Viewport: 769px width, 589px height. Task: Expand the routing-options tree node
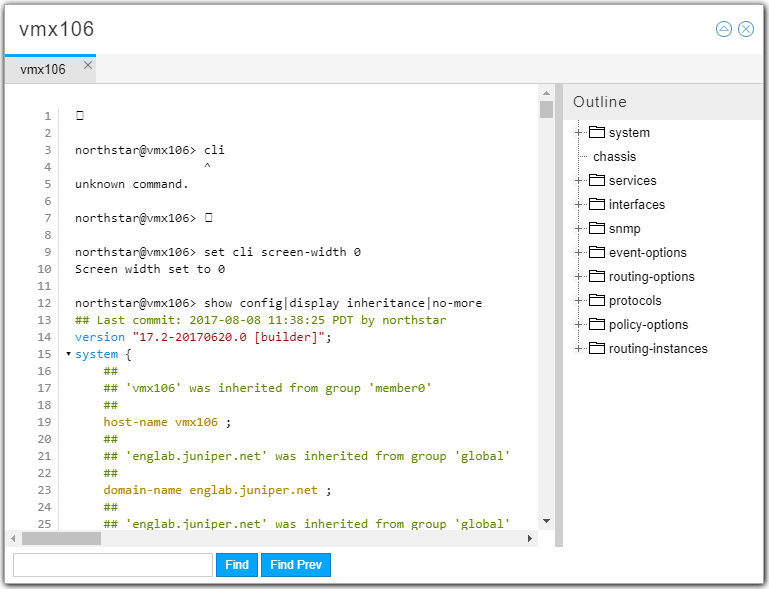pos(579,277)
